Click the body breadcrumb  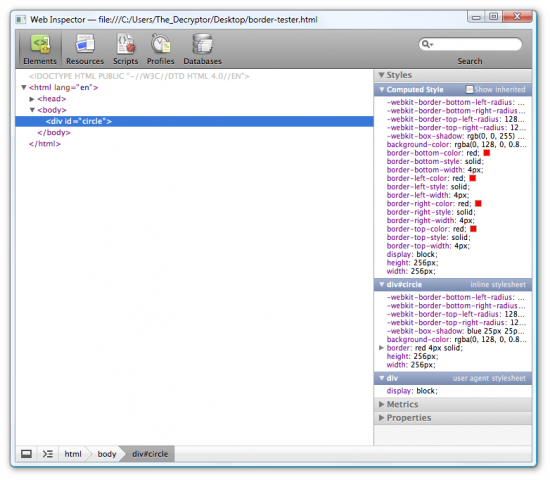[107, 454]
